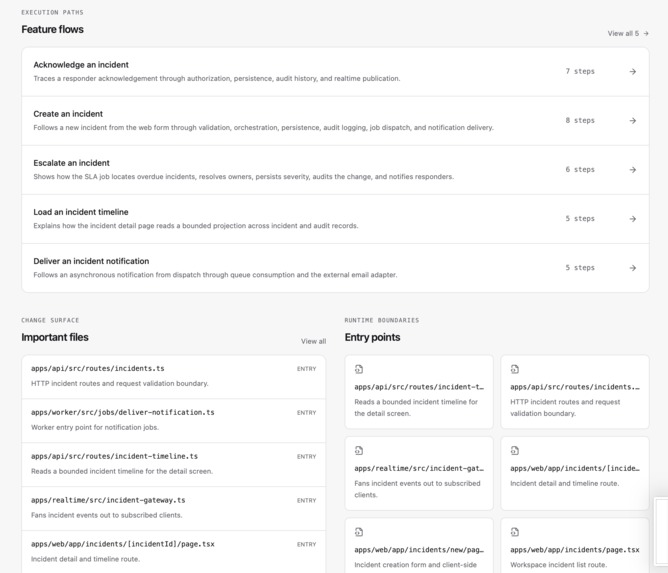Click ENTRY badge on incident-gateway.ts file row
668x573 pixels.
(307, 501)
